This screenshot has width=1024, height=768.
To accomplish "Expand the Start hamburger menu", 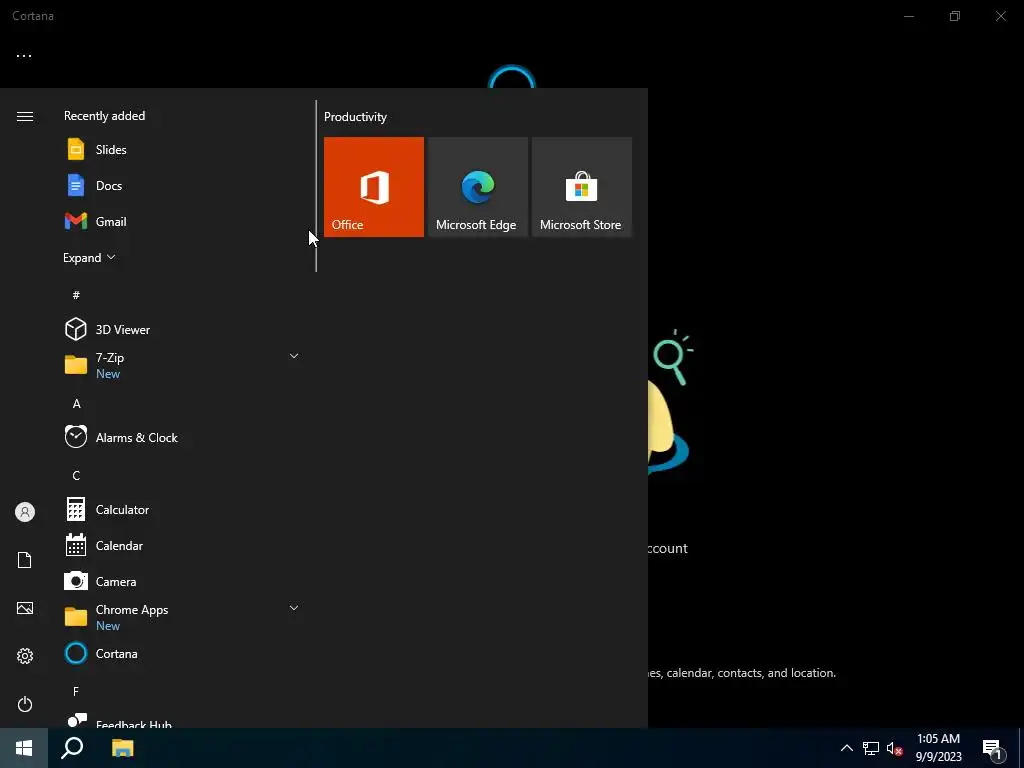I will click(x=25, y=116).
